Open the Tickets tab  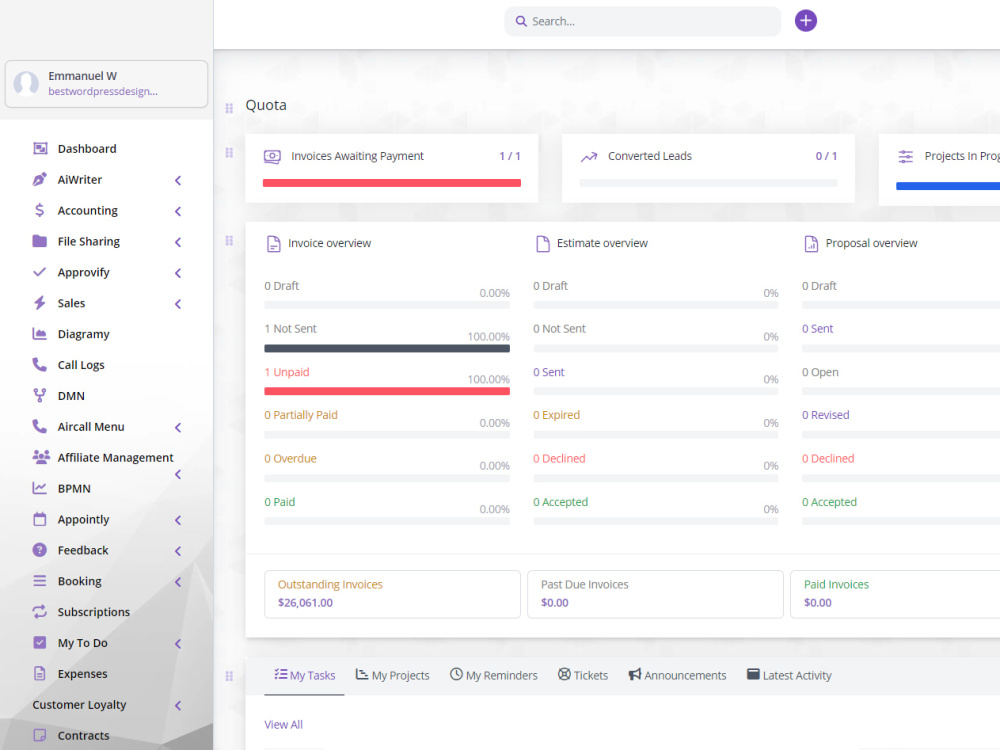tap(583, 675)
